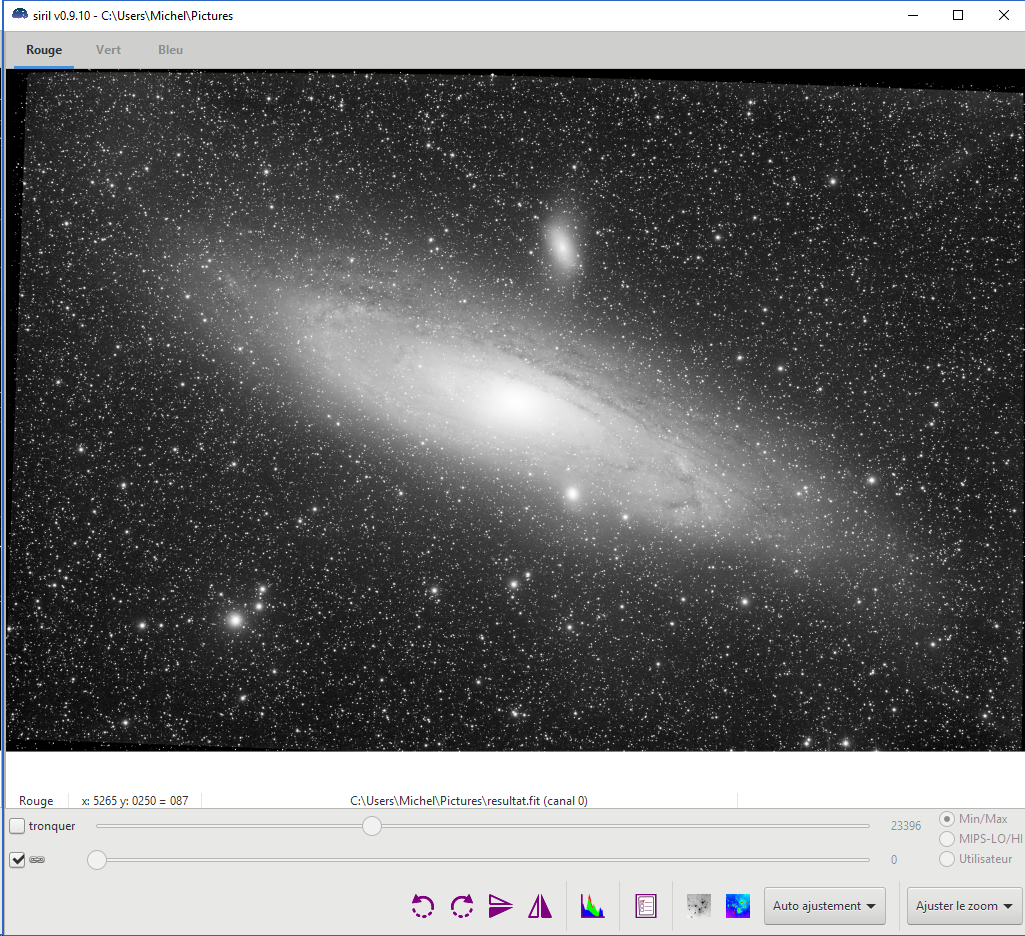Click the Siril app logo in title bar
The width and height of the screenshot is (1025, 936).
[20, 14]
